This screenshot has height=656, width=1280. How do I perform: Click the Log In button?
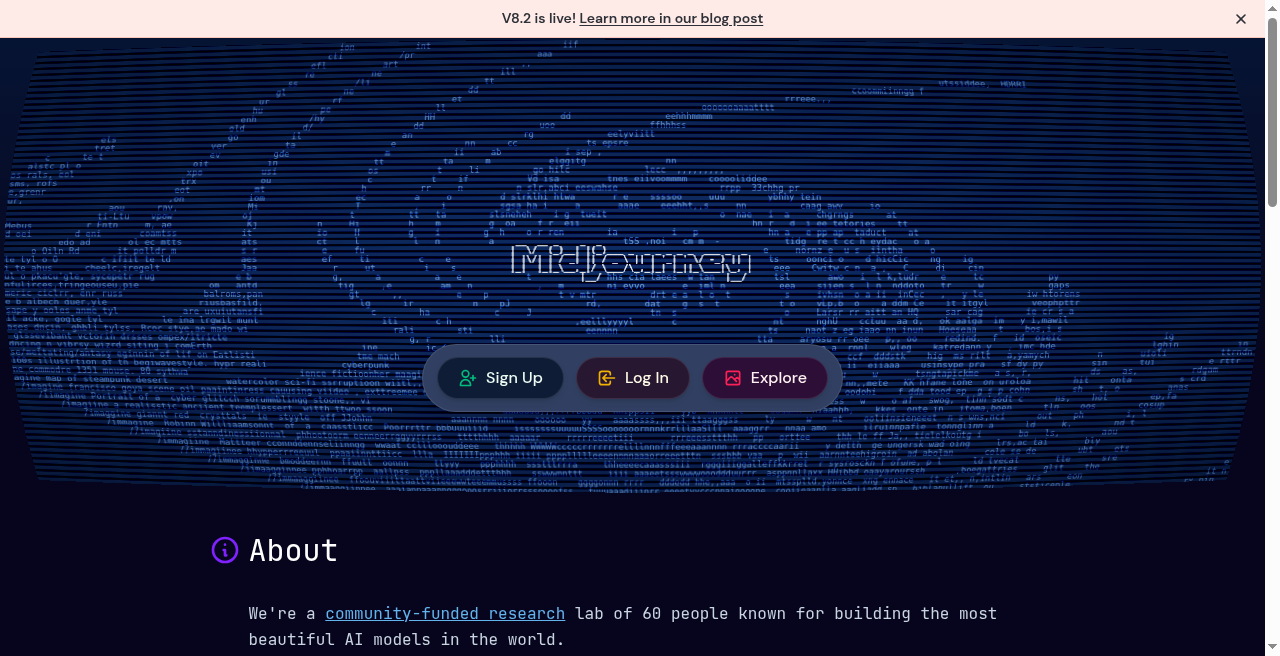[632, 378]
